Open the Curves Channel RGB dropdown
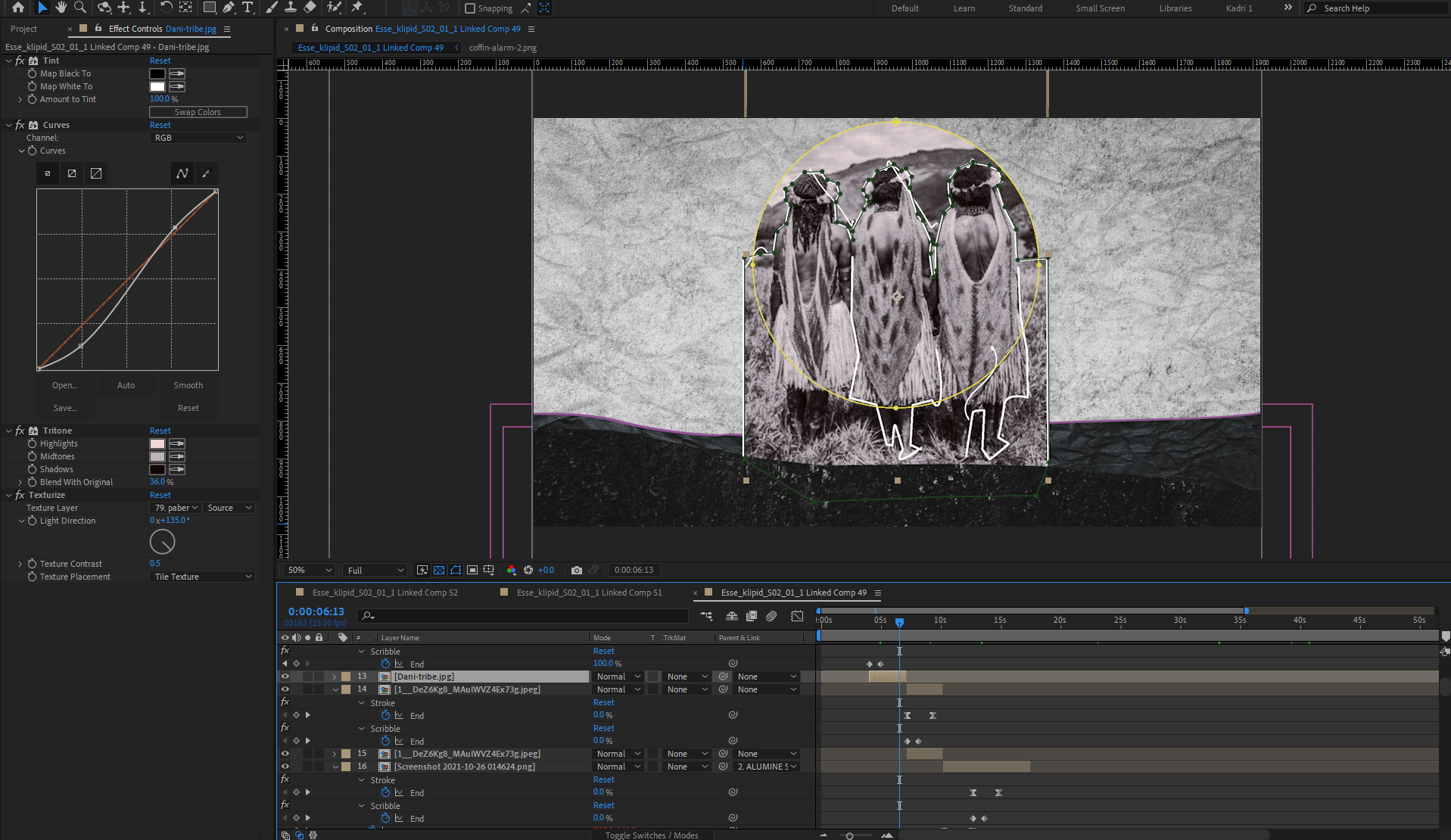Viewport: 1451px width, 840px height. 198,138
